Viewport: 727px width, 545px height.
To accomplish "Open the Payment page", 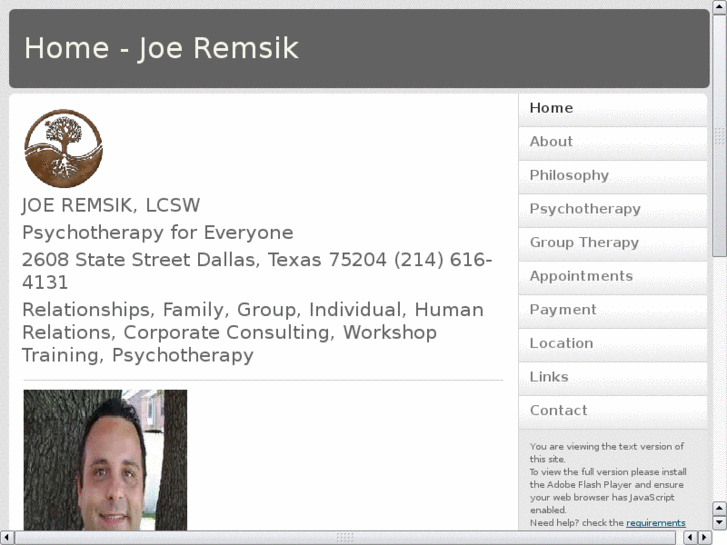I will pyautogui.click(x=612, y=311).
